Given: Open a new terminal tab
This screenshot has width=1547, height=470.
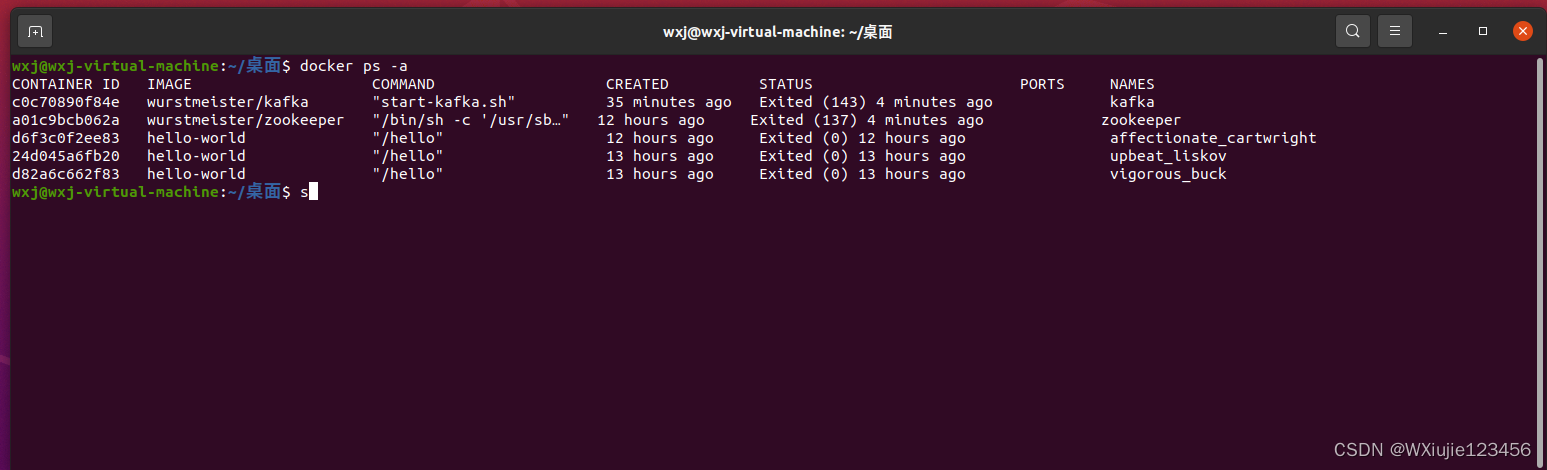Looking at the screenshot, I should [x=35, y=31].
